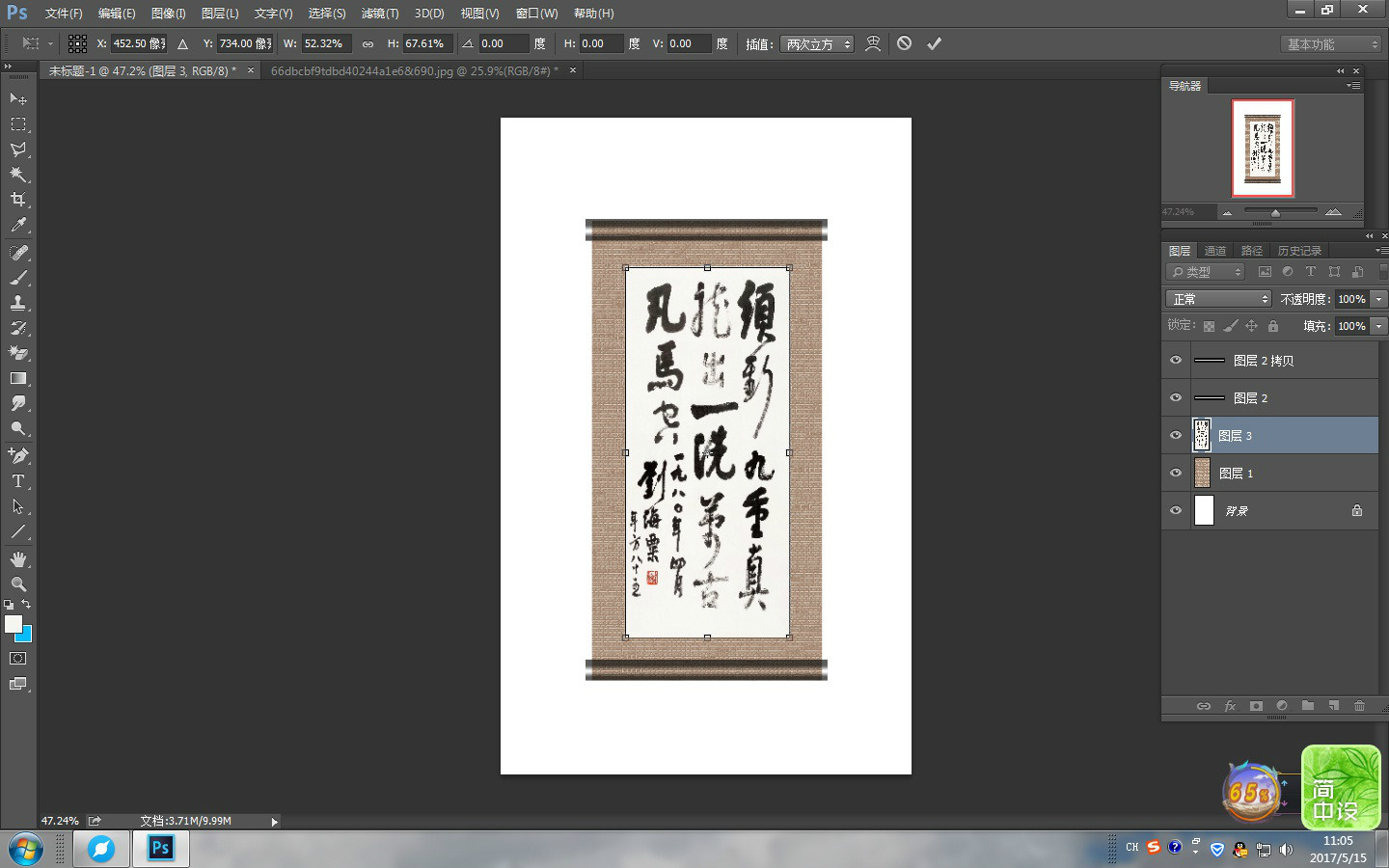
Task: Toggle relative positioning triangle icon
Action: [182, 43]
